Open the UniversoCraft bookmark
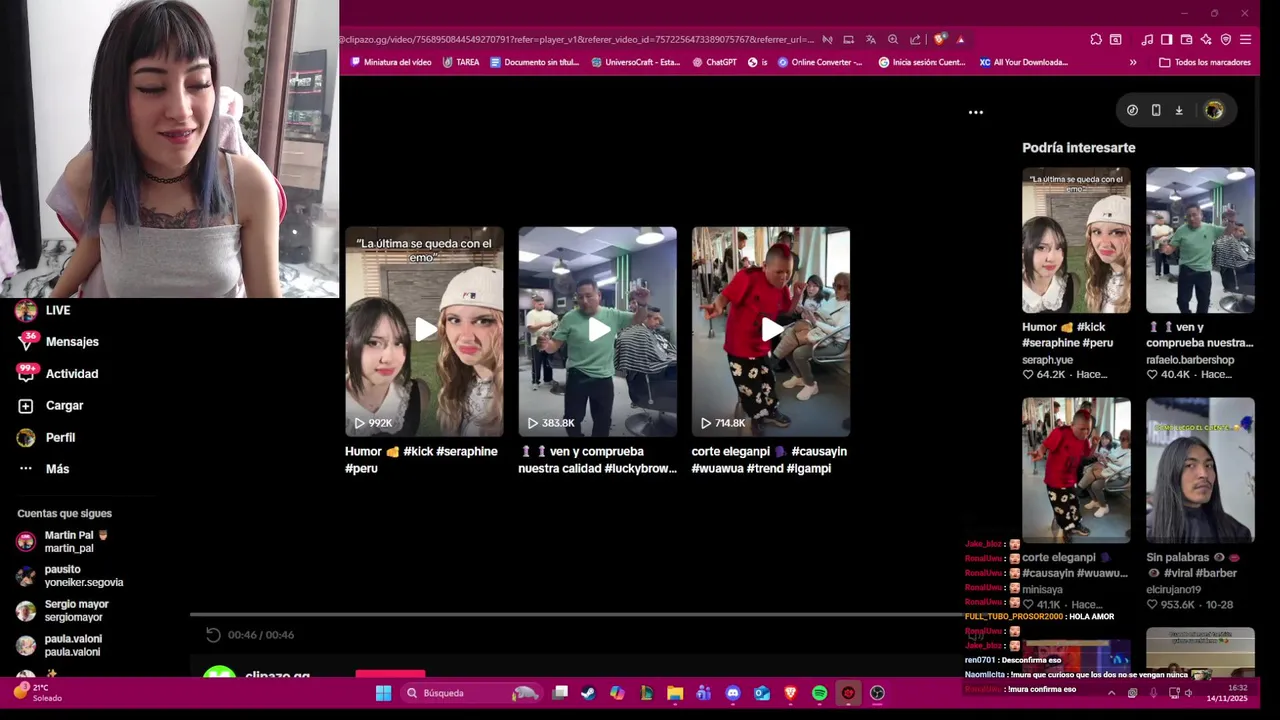 coord(636,62)
